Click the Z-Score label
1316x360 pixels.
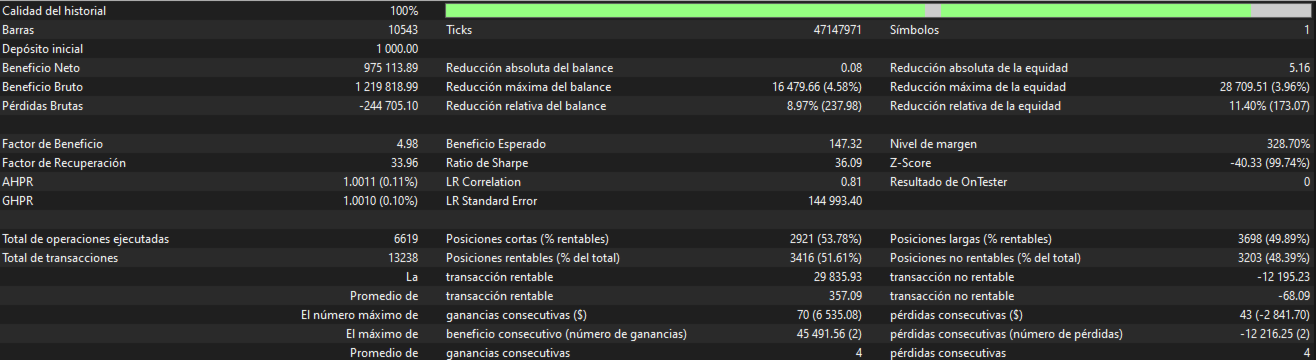pos(912,163)
